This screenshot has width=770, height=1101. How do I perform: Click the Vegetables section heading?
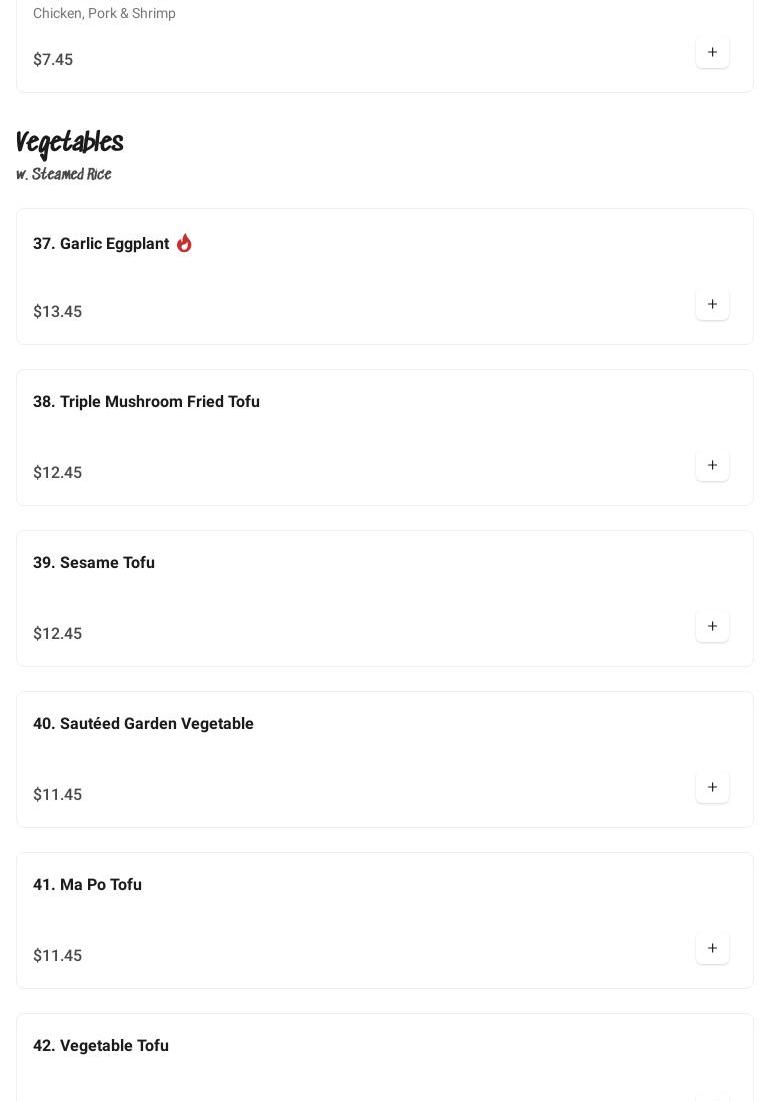tap(70, 144)
